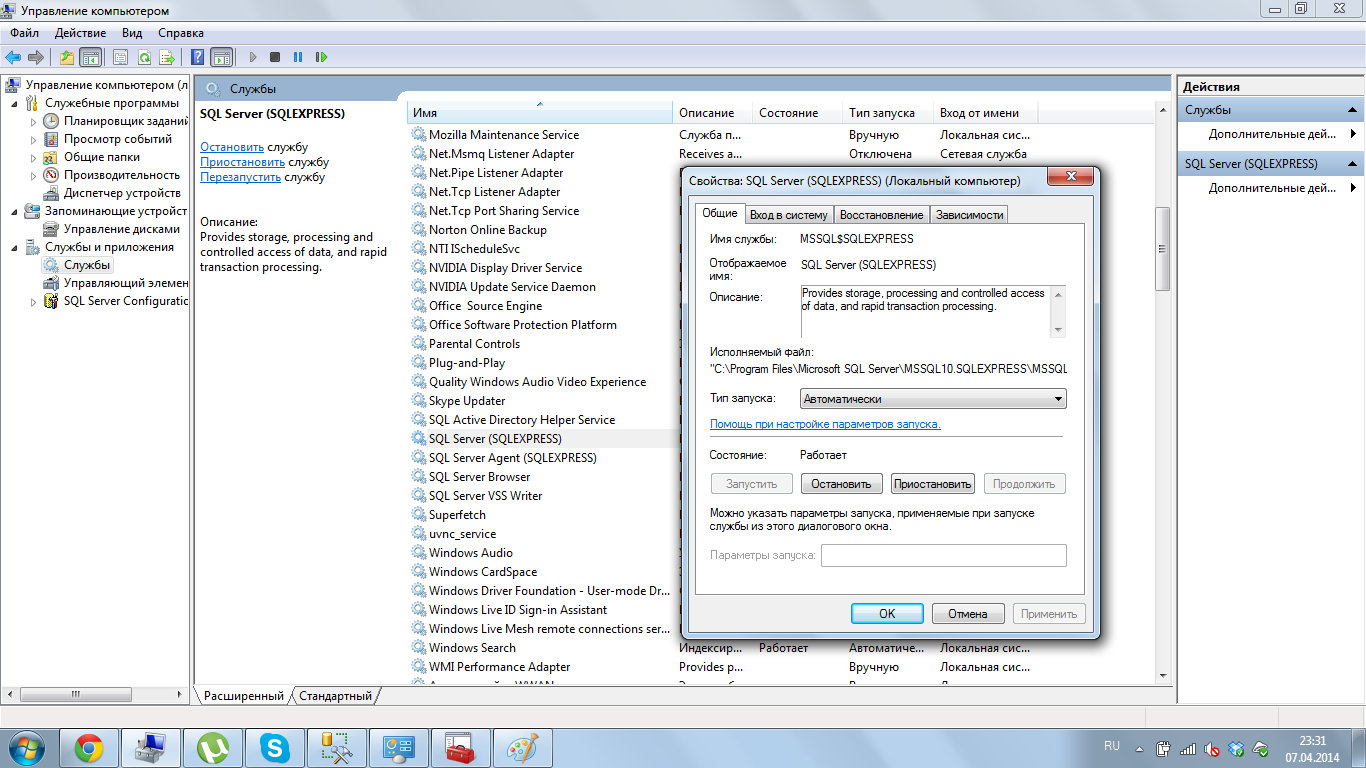Click the Параметры запуска input field

tap(944, 555)
